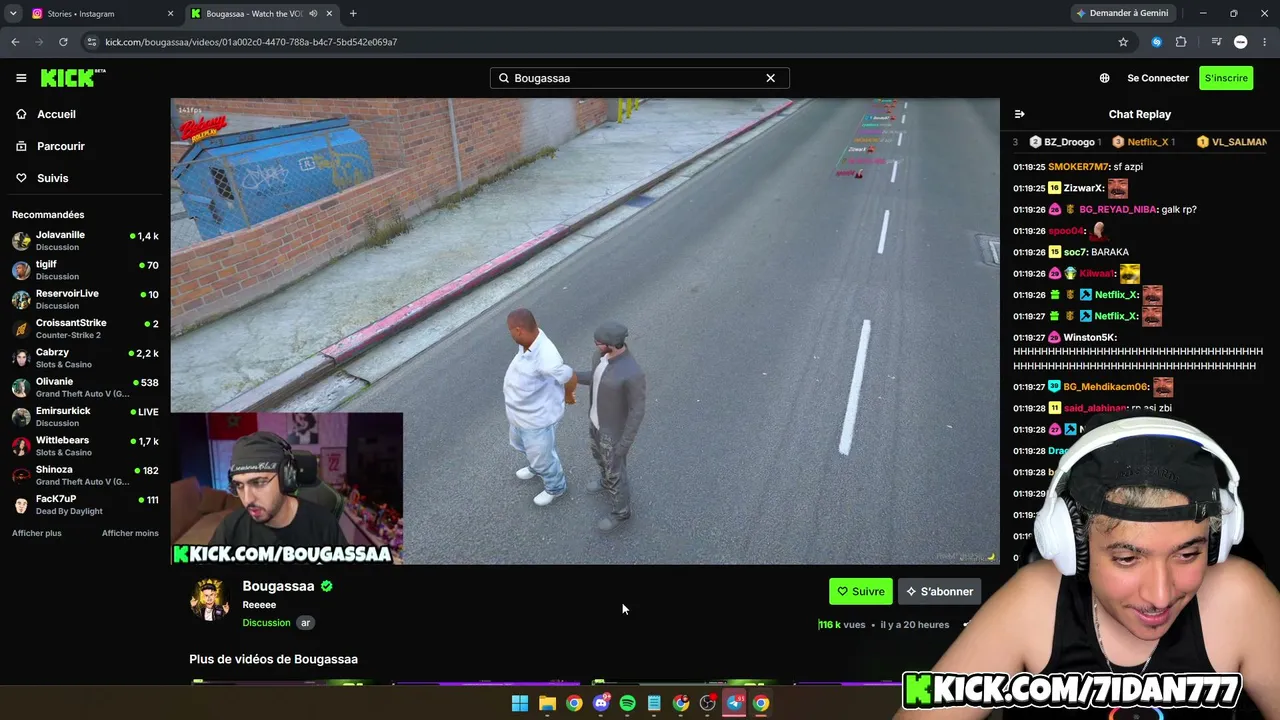Close the Bougassaa Kick tab
Screen dimensions: 1280x720
[330, 14]
